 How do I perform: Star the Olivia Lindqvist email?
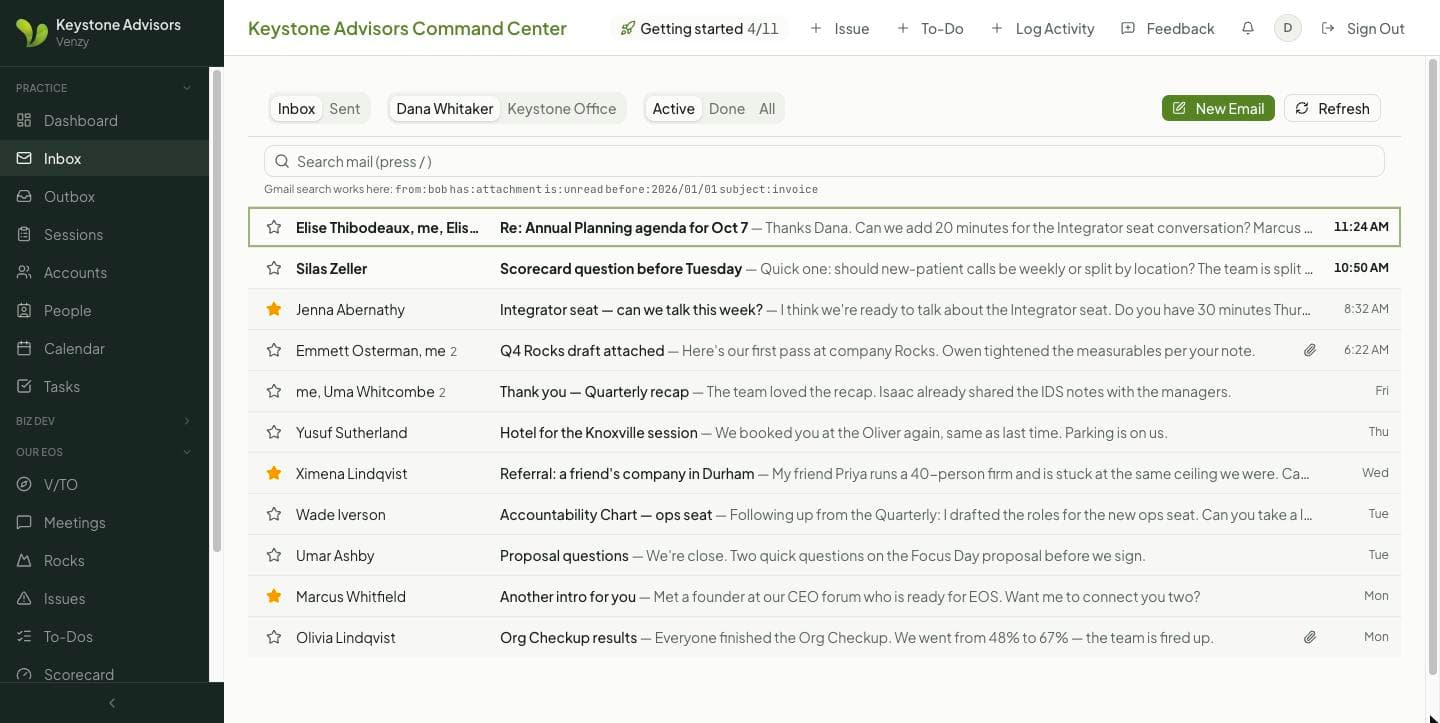[x=274, y=637]
